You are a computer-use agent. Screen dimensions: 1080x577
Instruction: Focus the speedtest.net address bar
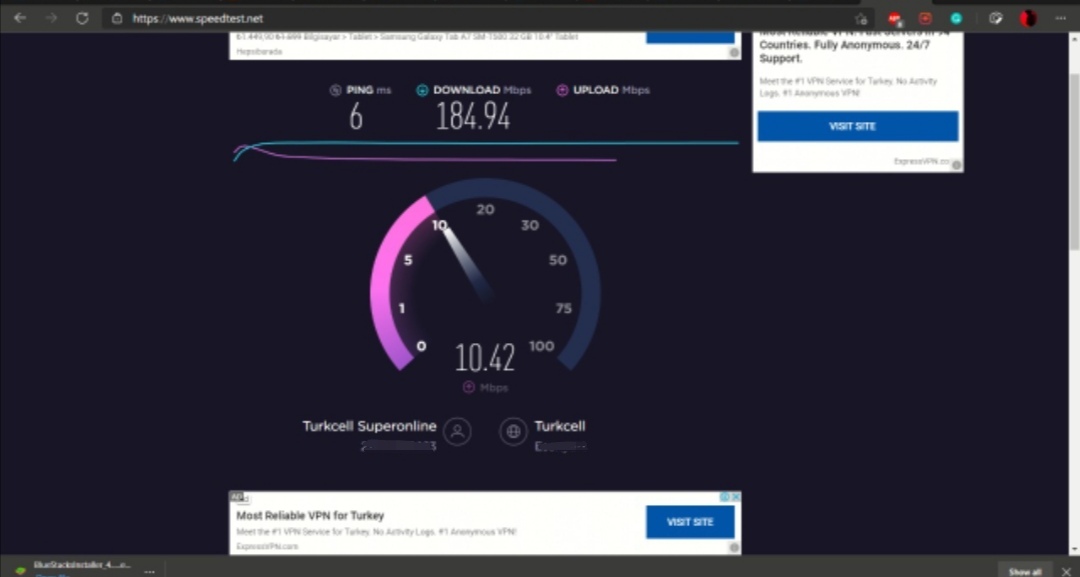click(x=482, y=19)
